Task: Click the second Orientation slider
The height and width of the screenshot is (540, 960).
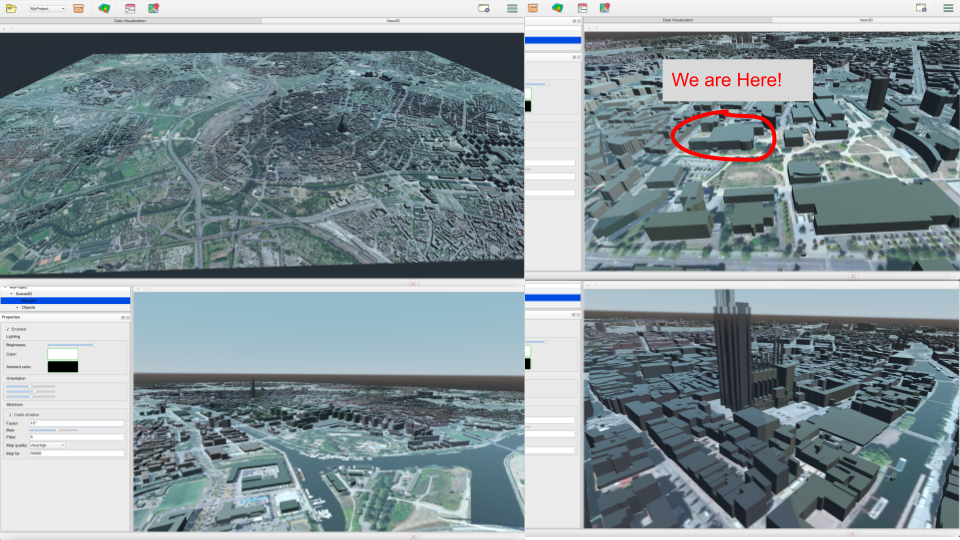Action: coord(31,392)
